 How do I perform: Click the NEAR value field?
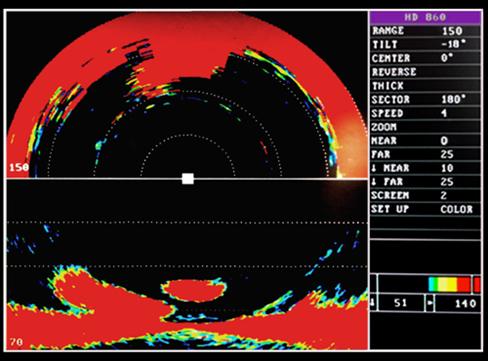pos(444,141)
